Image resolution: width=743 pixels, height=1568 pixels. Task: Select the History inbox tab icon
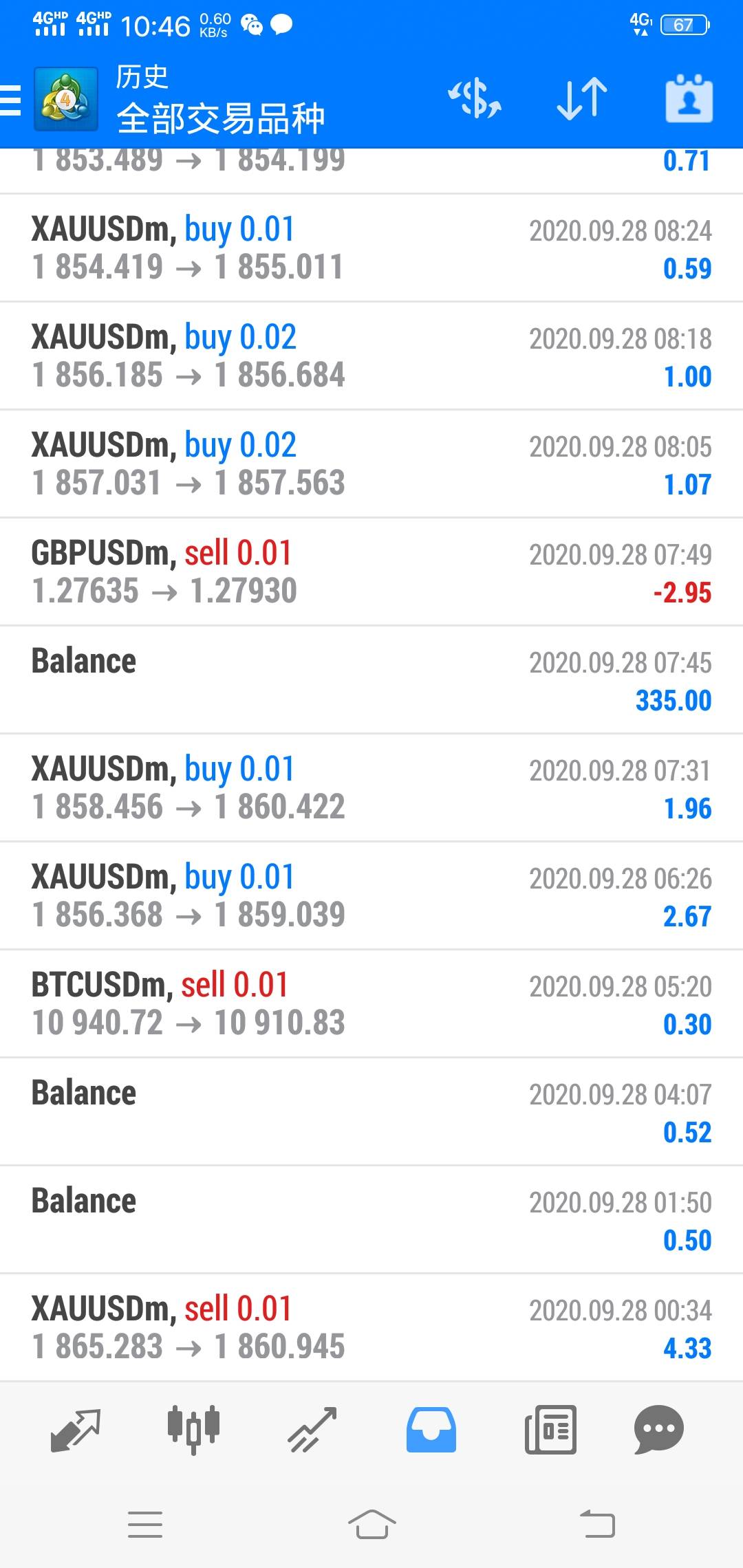[x=431, y=1430]
